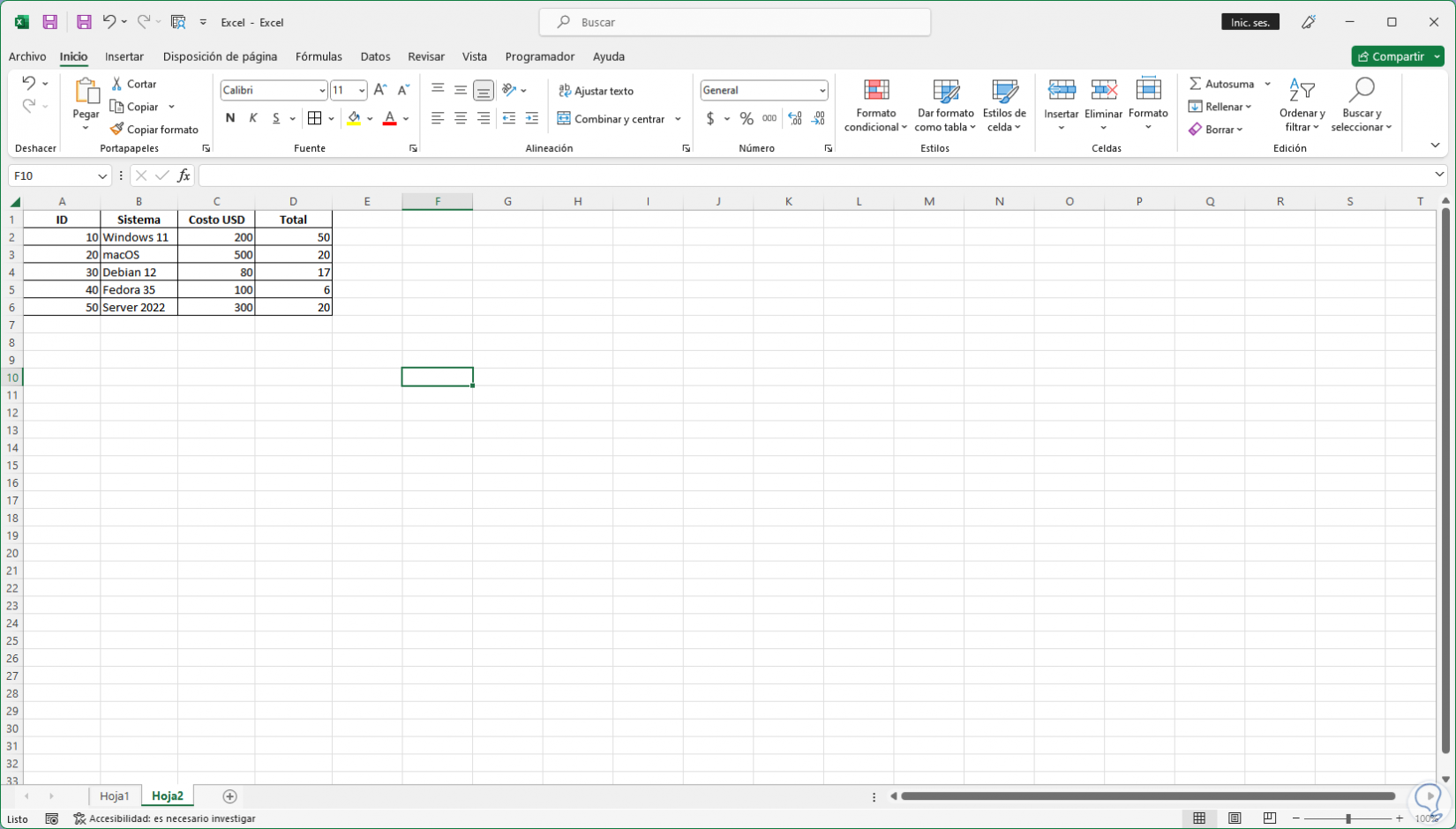Open the Borrar dropdown
1456x829 pixels.
1216,130
